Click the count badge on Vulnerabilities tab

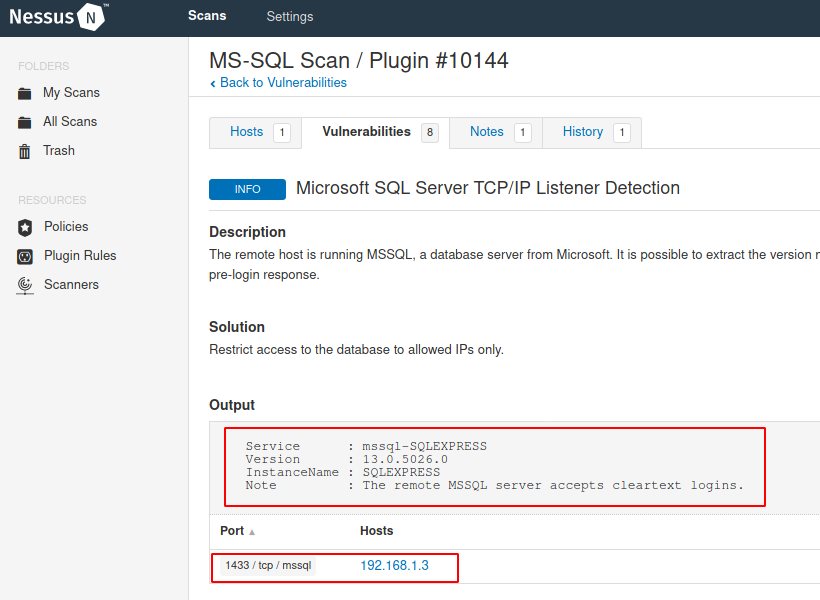[x=428, y=132]
